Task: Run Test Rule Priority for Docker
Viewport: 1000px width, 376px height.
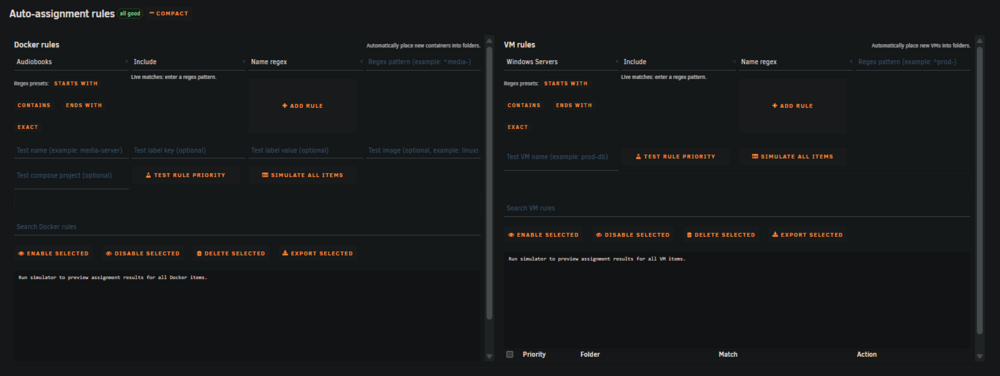Action: [x=186, y=175]
